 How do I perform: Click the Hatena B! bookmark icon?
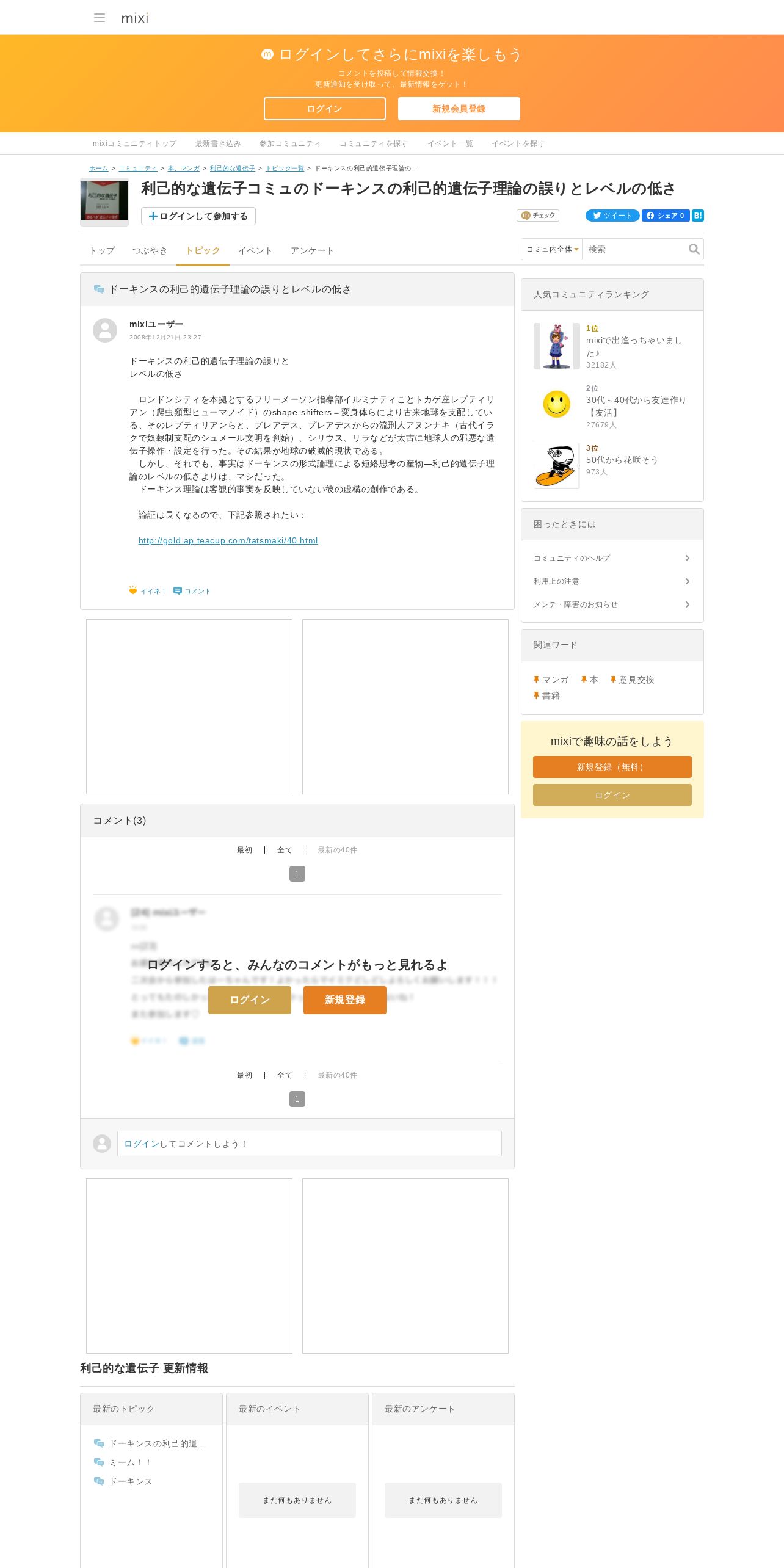pos(698,216)
